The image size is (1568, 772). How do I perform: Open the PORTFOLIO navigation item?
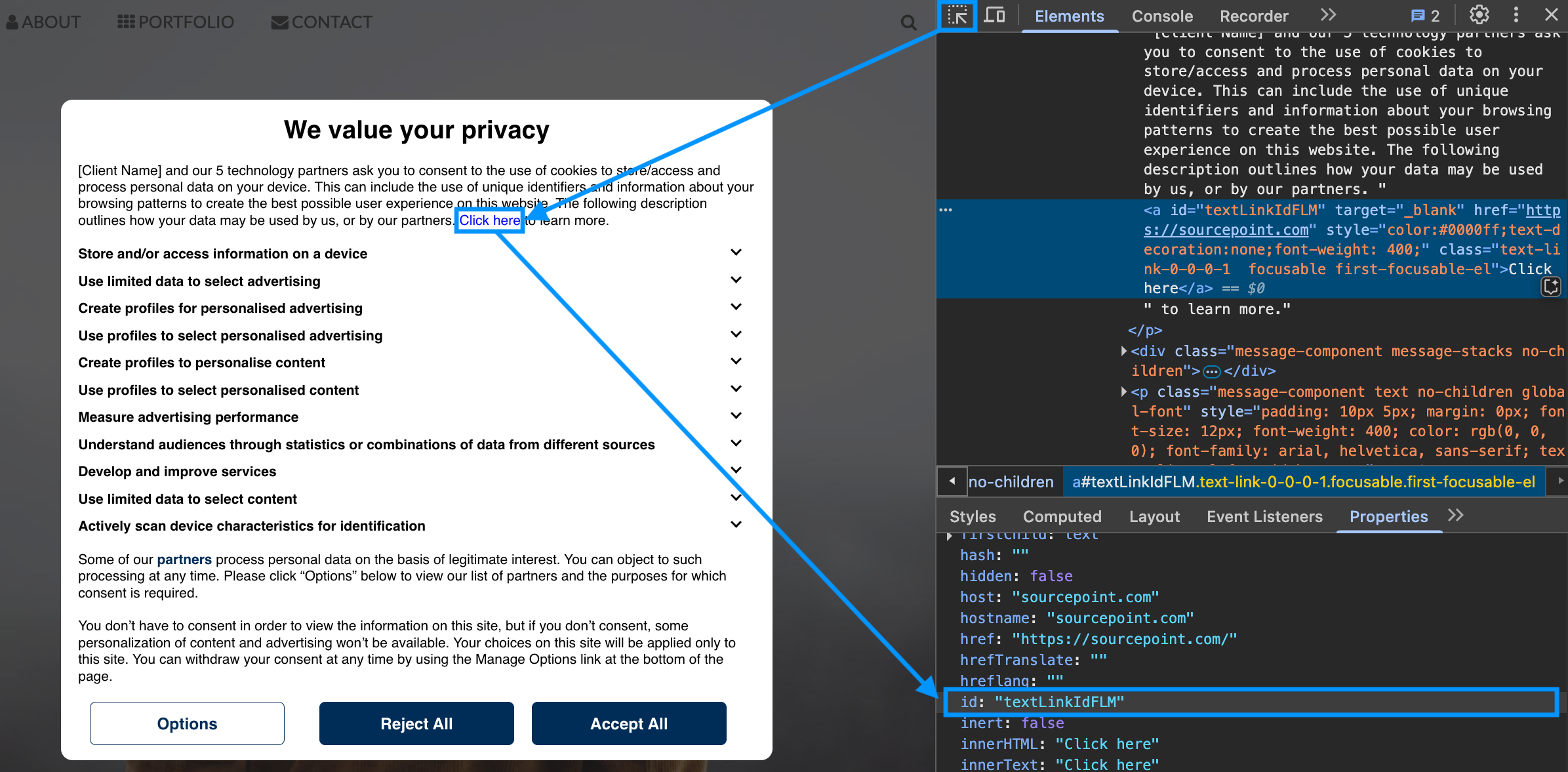pyautogui.click(x=175, y=22)
